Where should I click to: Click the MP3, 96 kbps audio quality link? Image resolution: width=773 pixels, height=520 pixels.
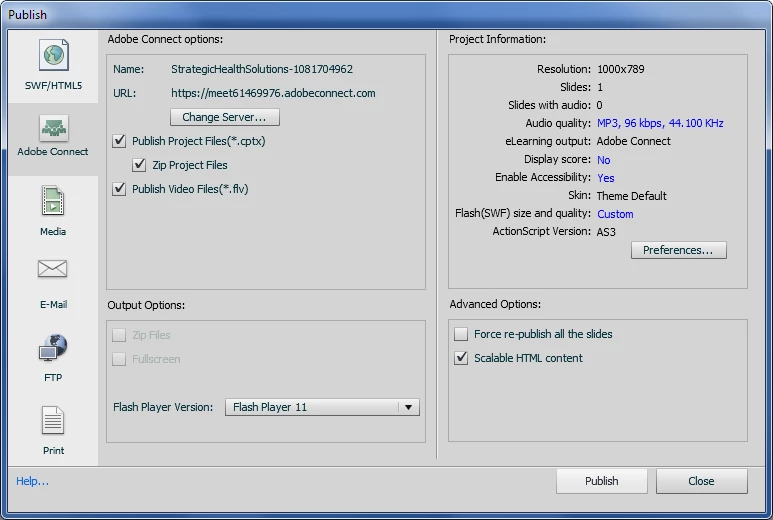pos(660,123)
